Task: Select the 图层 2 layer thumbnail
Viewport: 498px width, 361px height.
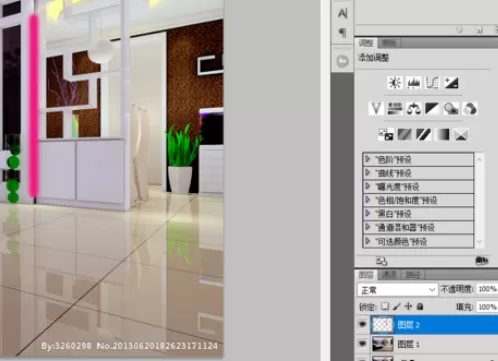Action: point(382,324)
